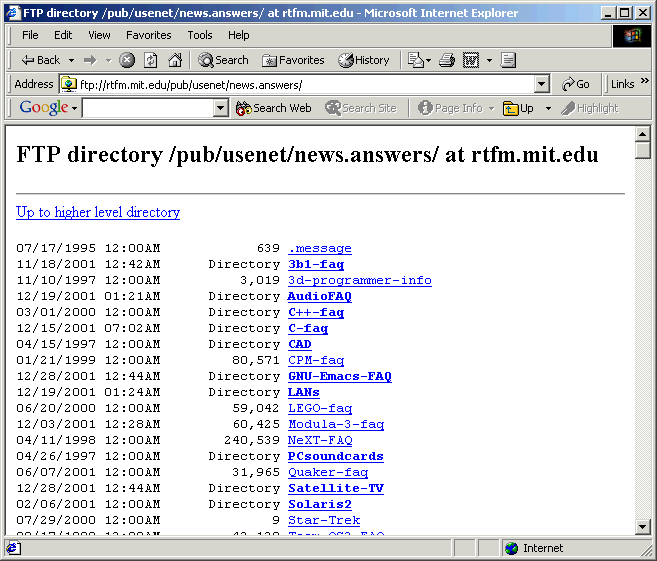
Task: Open the Search pane from toolbar
Action: [x=224, y=60]
